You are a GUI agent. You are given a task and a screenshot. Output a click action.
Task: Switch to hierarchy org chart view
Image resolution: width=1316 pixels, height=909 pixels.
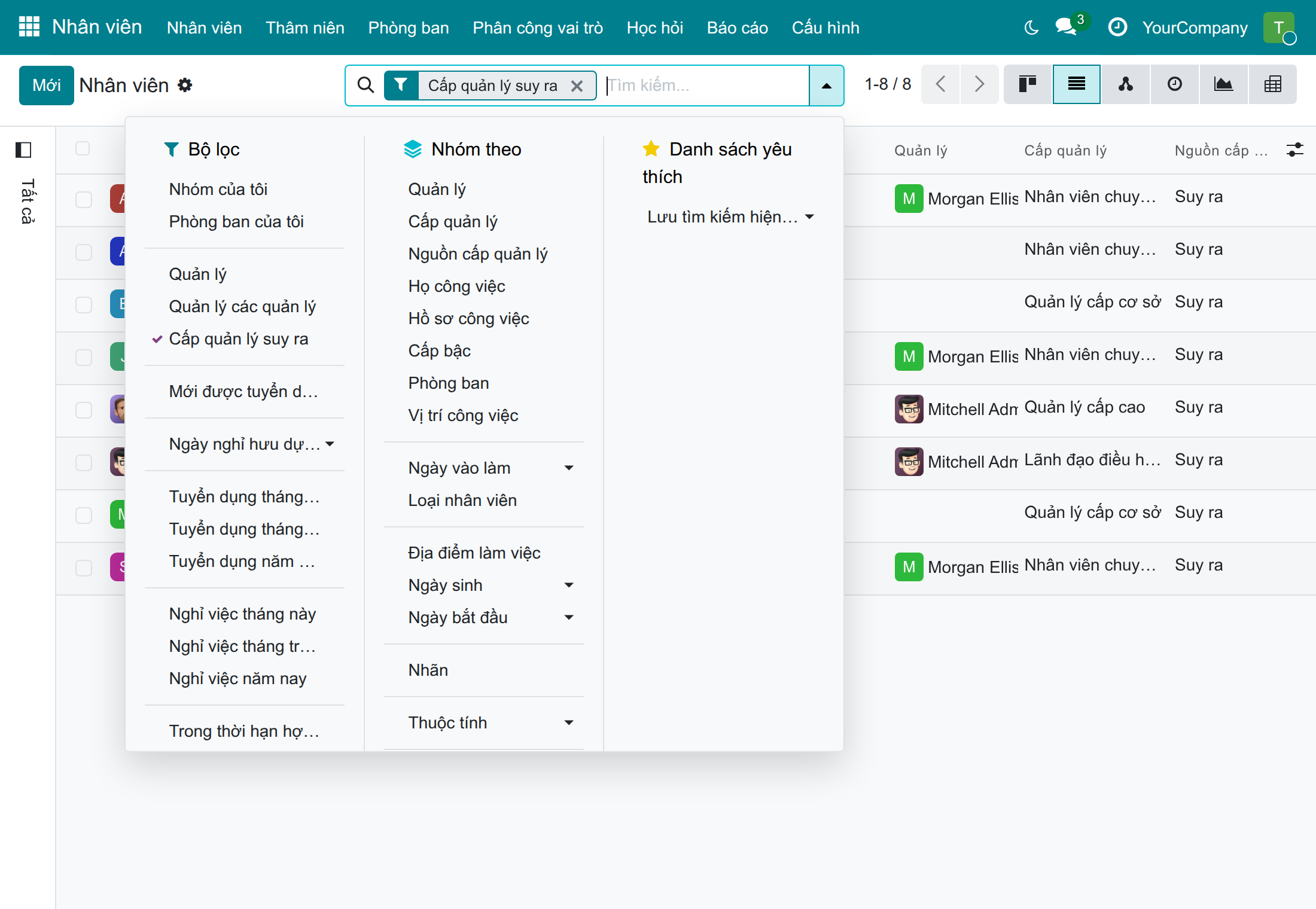1125,84
